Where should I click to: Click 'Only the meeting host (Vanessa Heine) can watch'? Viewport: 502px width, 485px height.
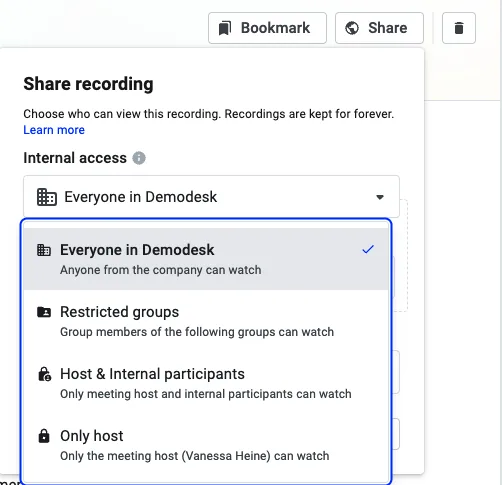(195, 456)
